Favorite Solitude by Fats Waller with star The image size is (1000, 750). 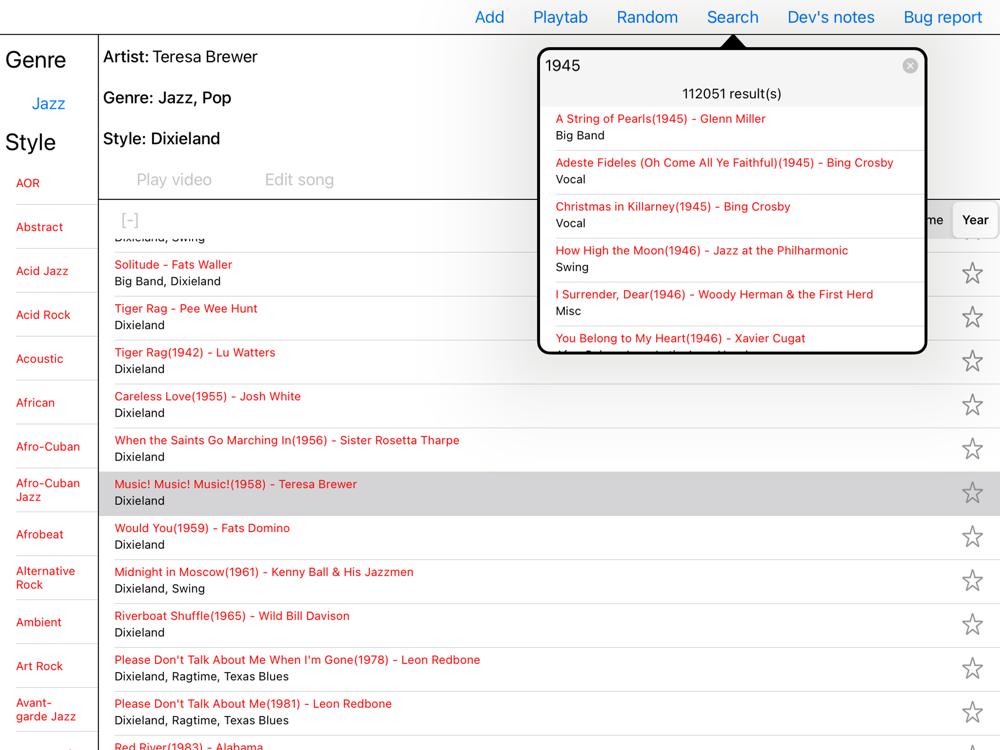[x=972, y=274]
